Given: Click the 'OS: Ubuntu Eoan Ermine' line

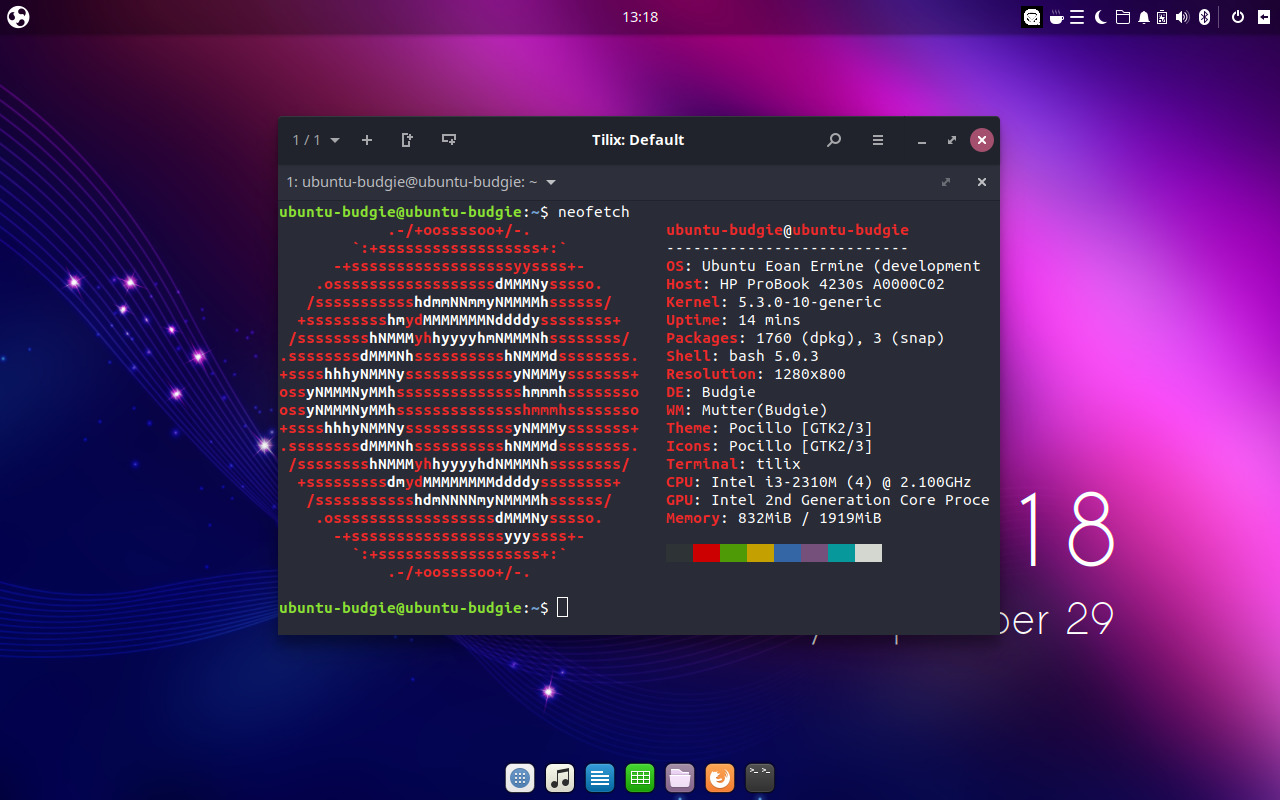Looking at the screenshot, I should (823, 266).
